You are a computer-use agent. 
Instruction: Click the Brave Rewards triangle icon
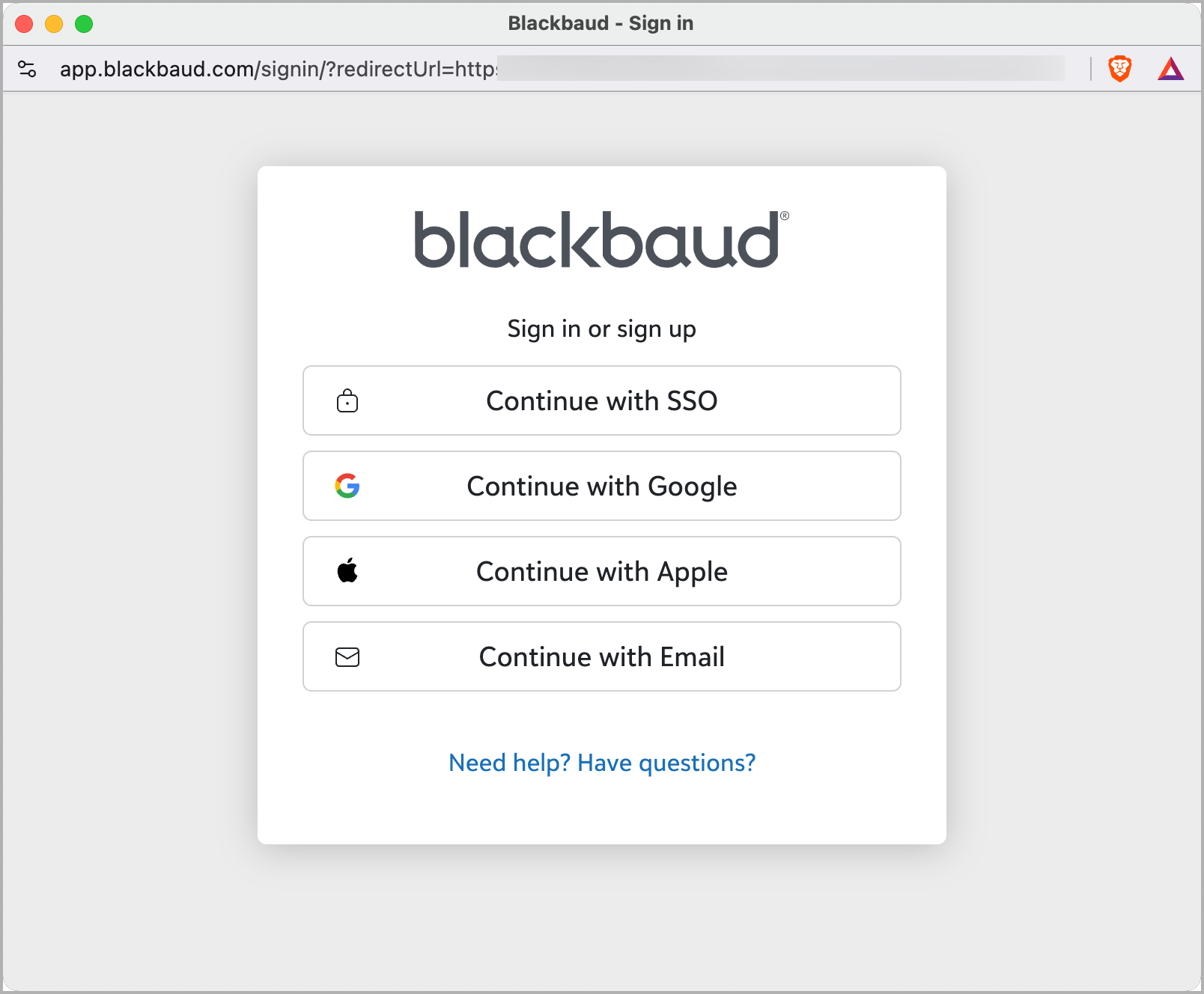[x=1170, y=69]
